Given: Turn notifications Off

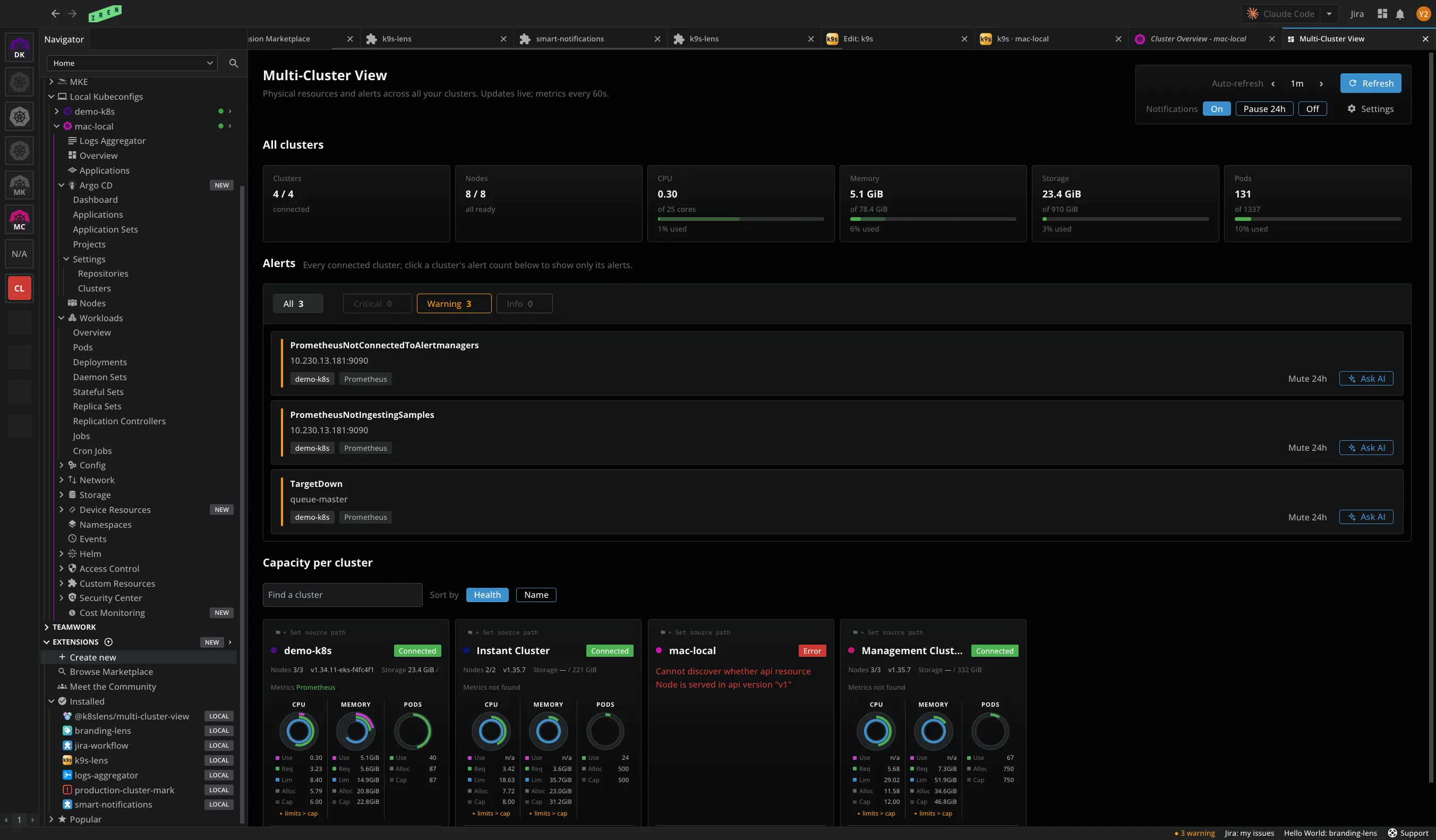Looking at the screenshot, I should tap(1312, 109).
